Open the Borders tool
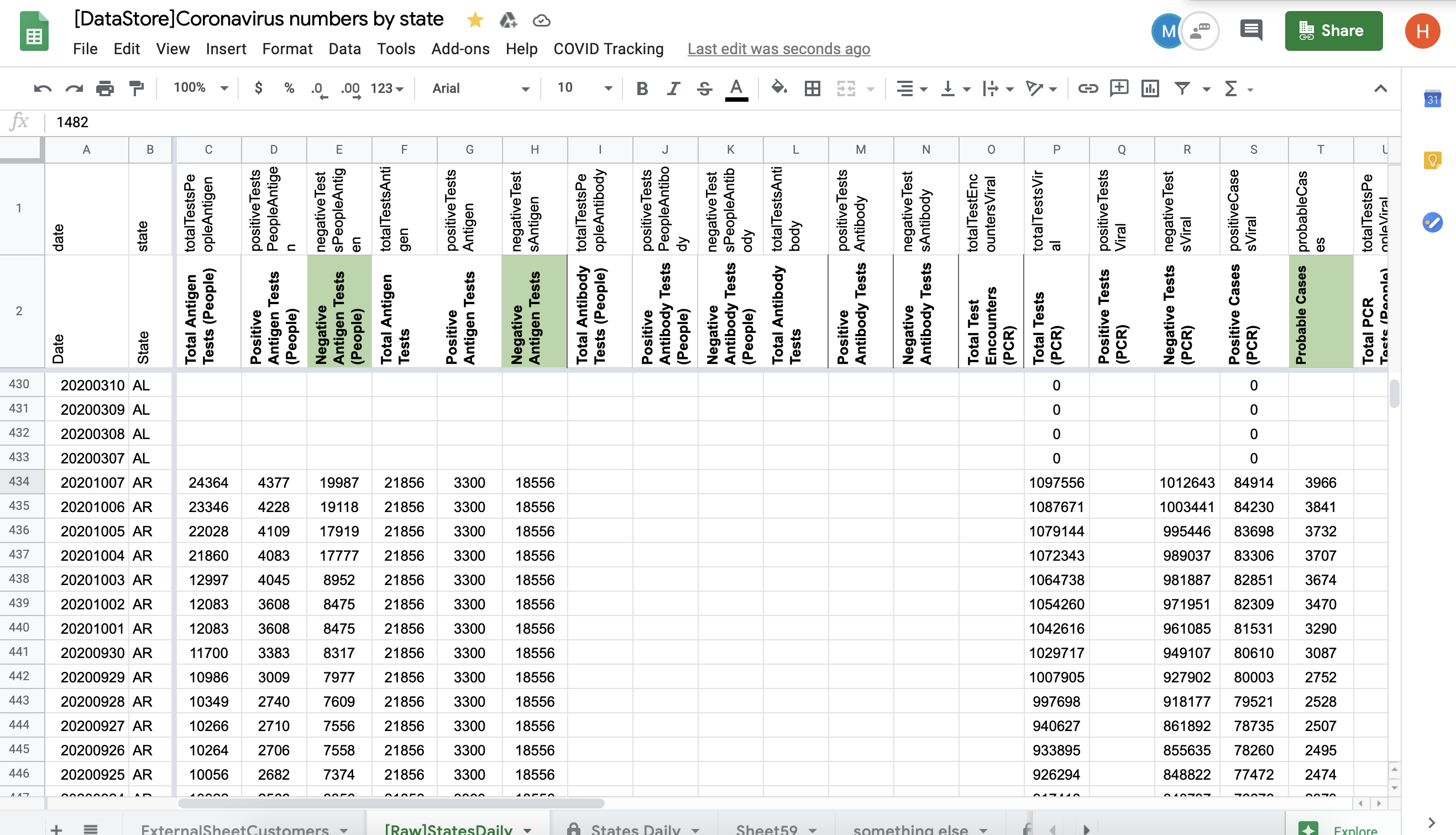 (x=812, y=88)
